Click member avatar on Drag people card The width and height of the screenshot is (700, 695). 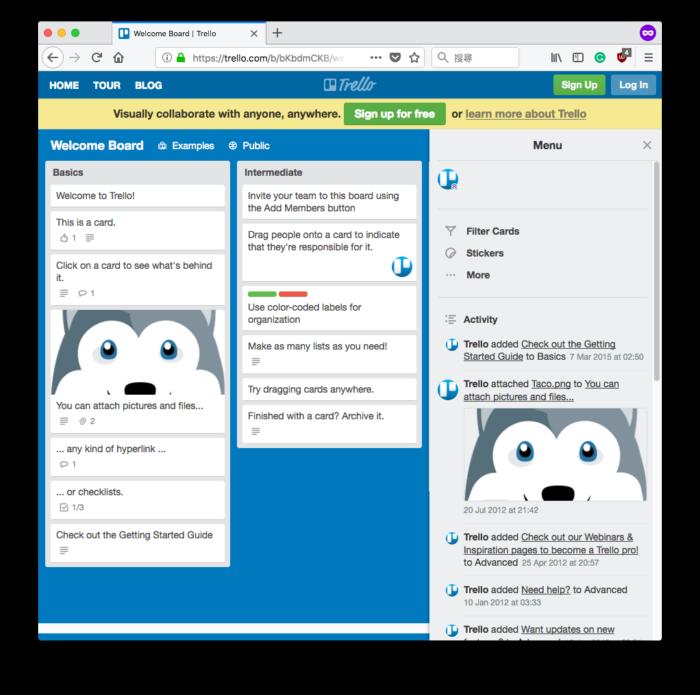402,266
